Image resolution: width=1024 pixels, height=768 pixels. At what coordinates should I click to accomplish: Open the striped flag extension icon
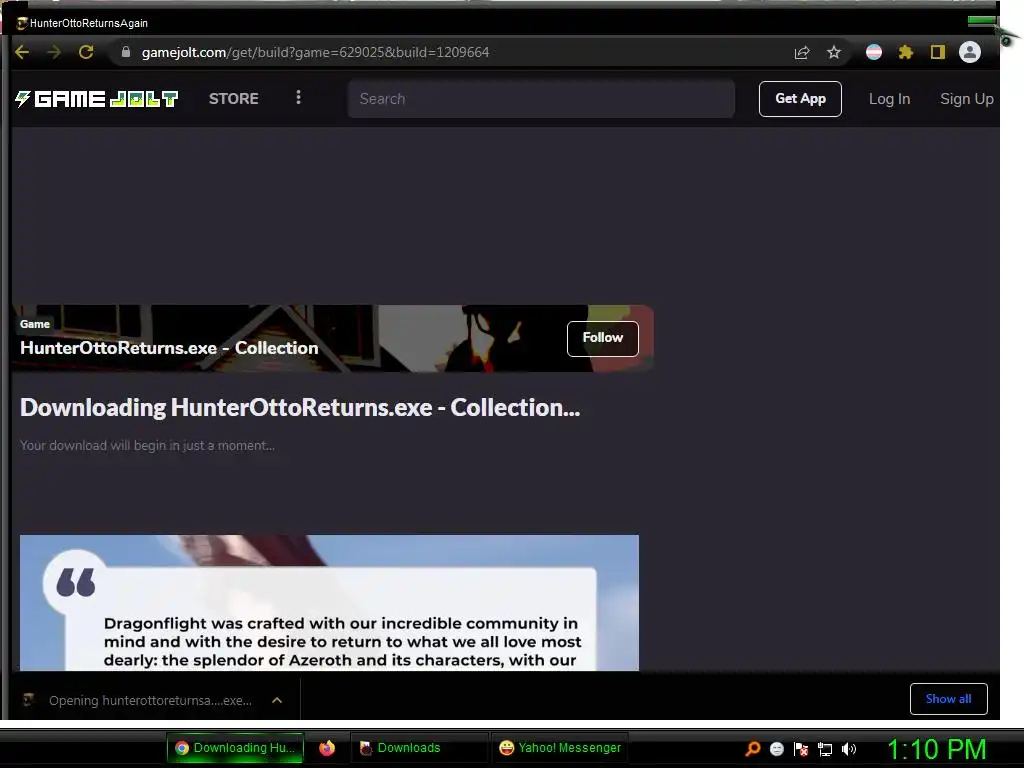click(874, 52)
